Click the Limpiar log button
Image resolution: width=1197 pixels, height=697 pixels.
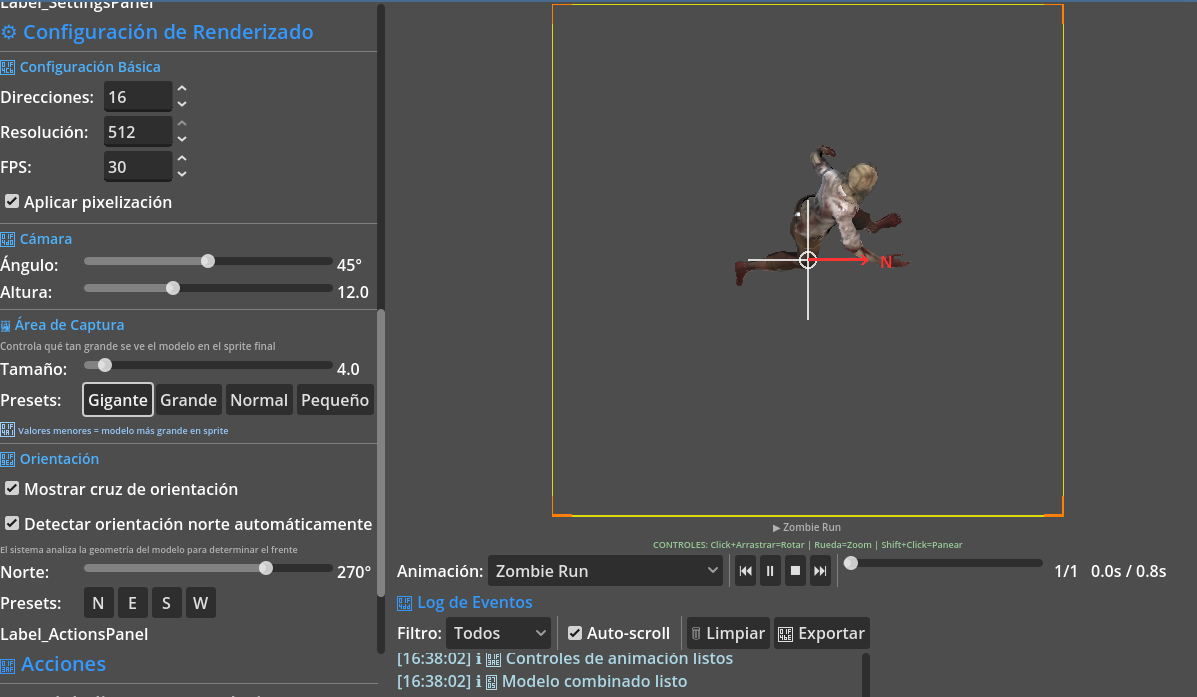tap(728, 633)
